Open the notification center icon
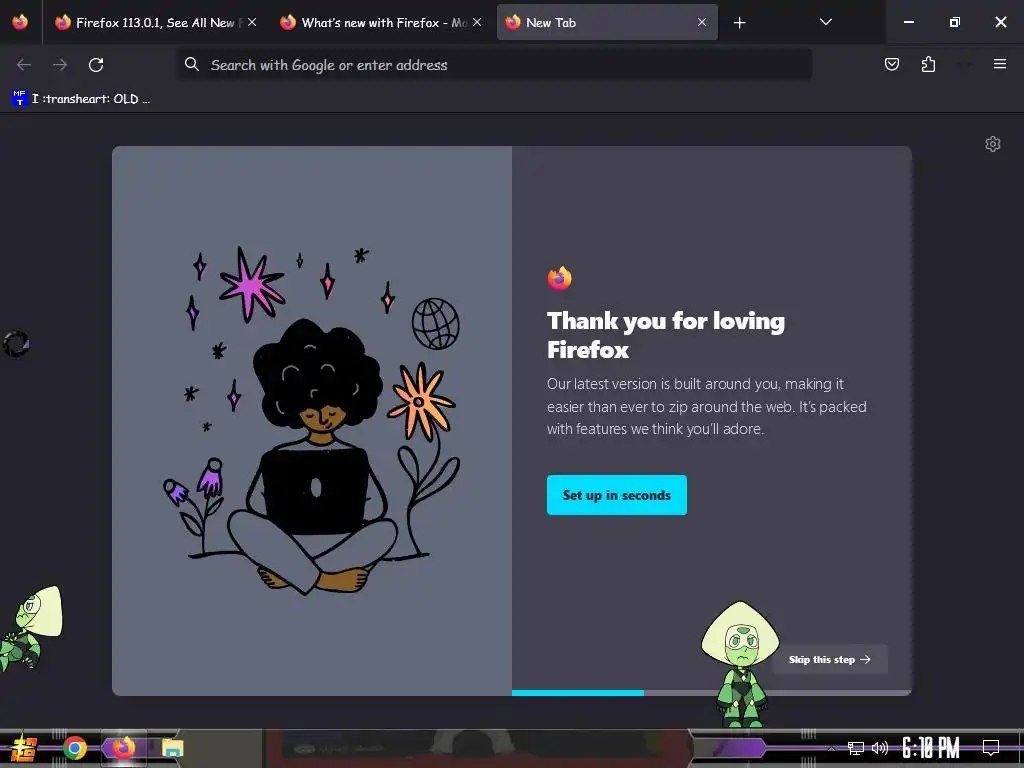 (991, 748)
